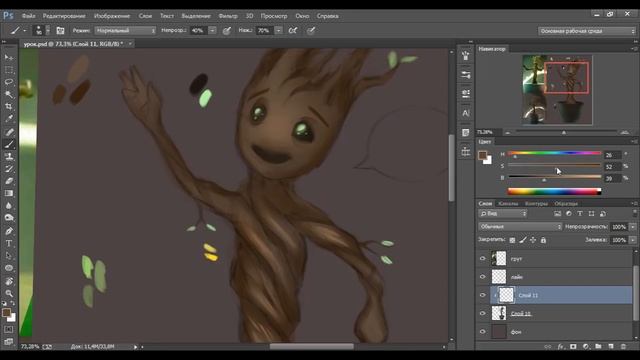This screenshot has width=640, height=360.
Task: Open the Просмотр menu
Action: tap(274, 16)
